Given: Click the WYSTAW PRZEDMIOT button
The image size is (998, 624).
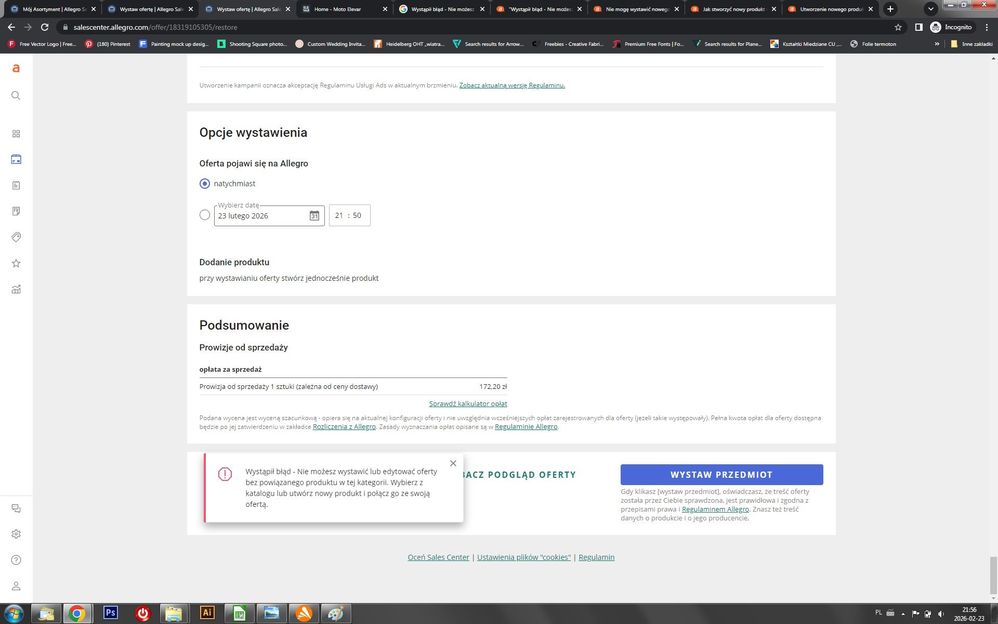Looking at the screenshot, I should click(721, 475).
